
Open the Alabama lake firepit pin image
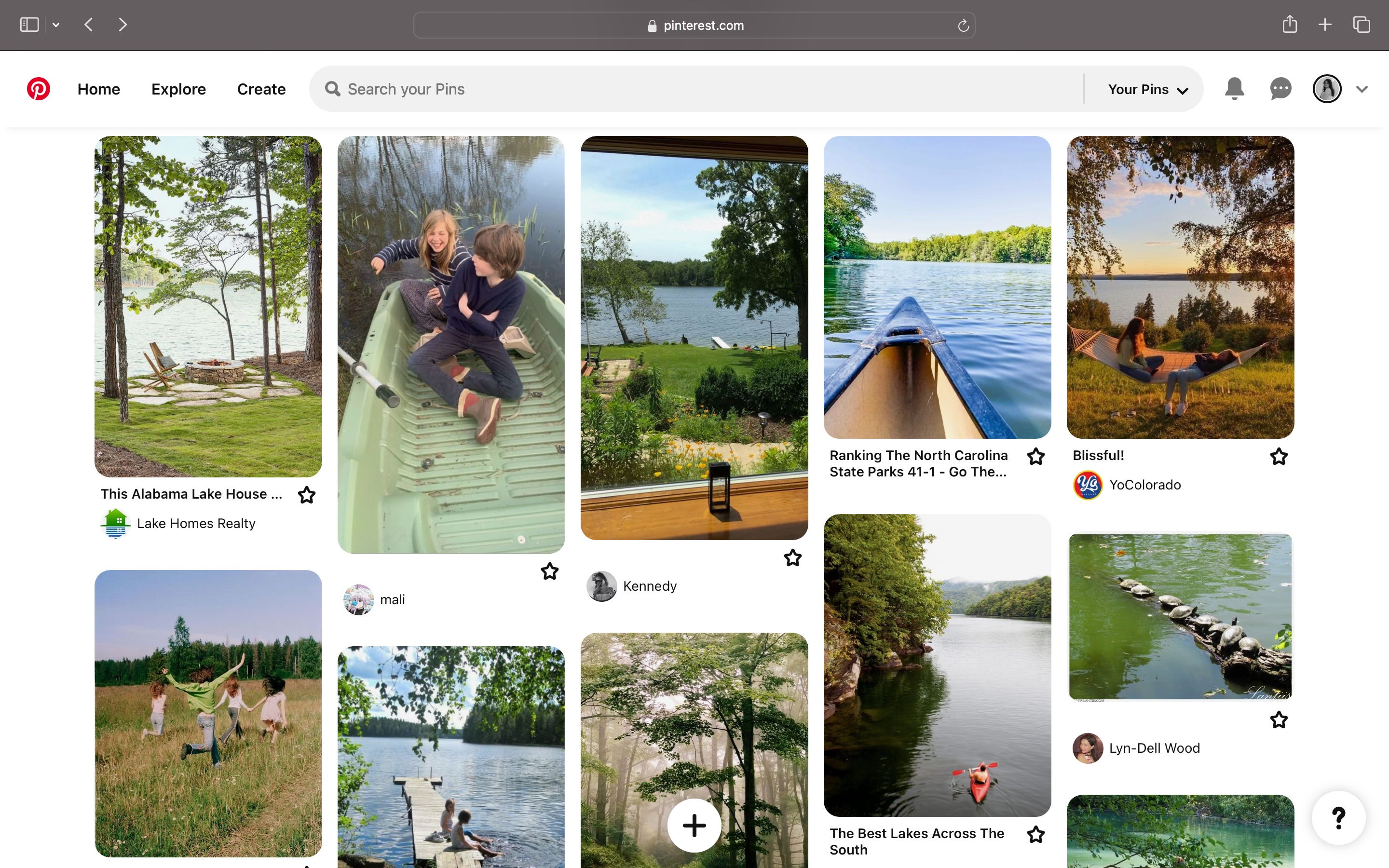208,307
